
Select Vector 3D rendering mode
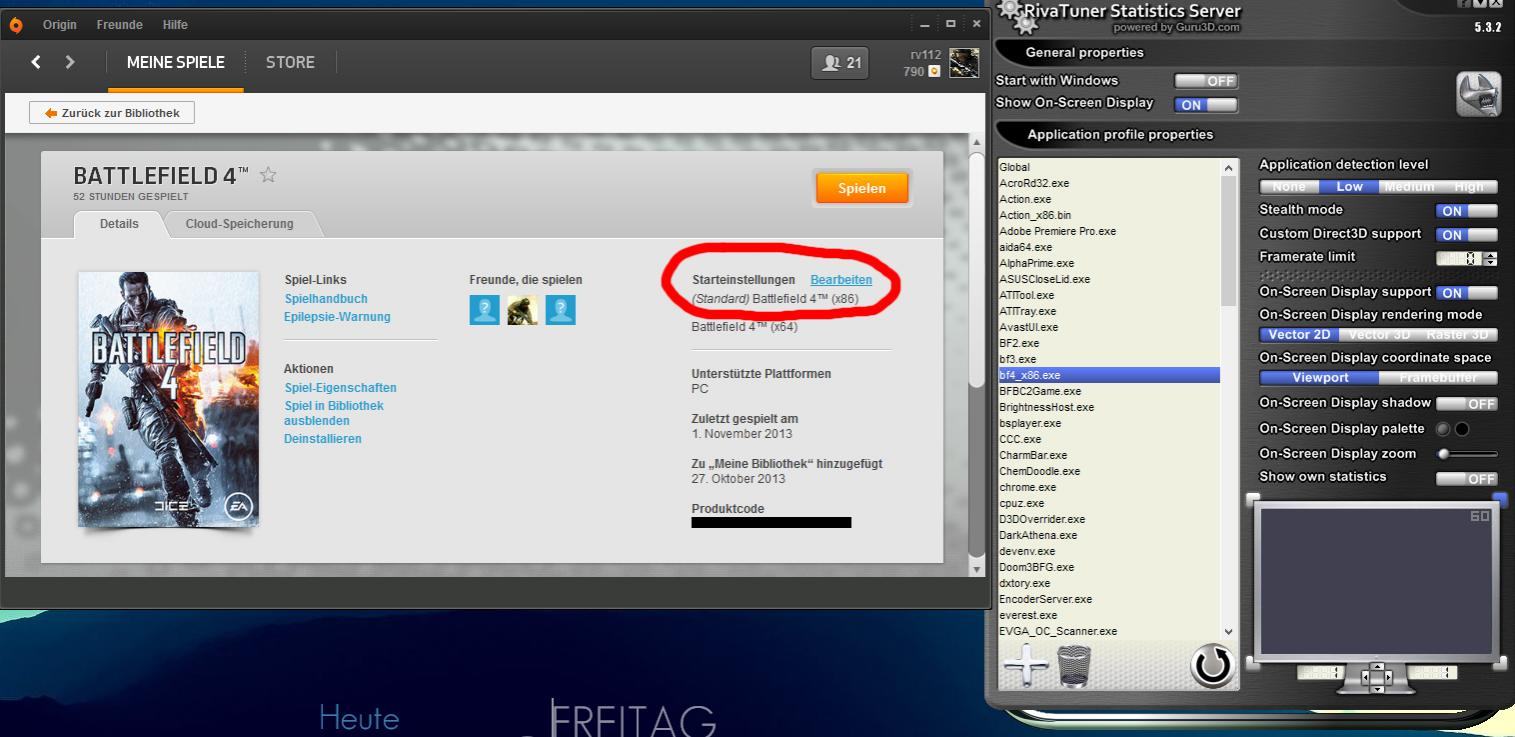tap(1378, 335)
